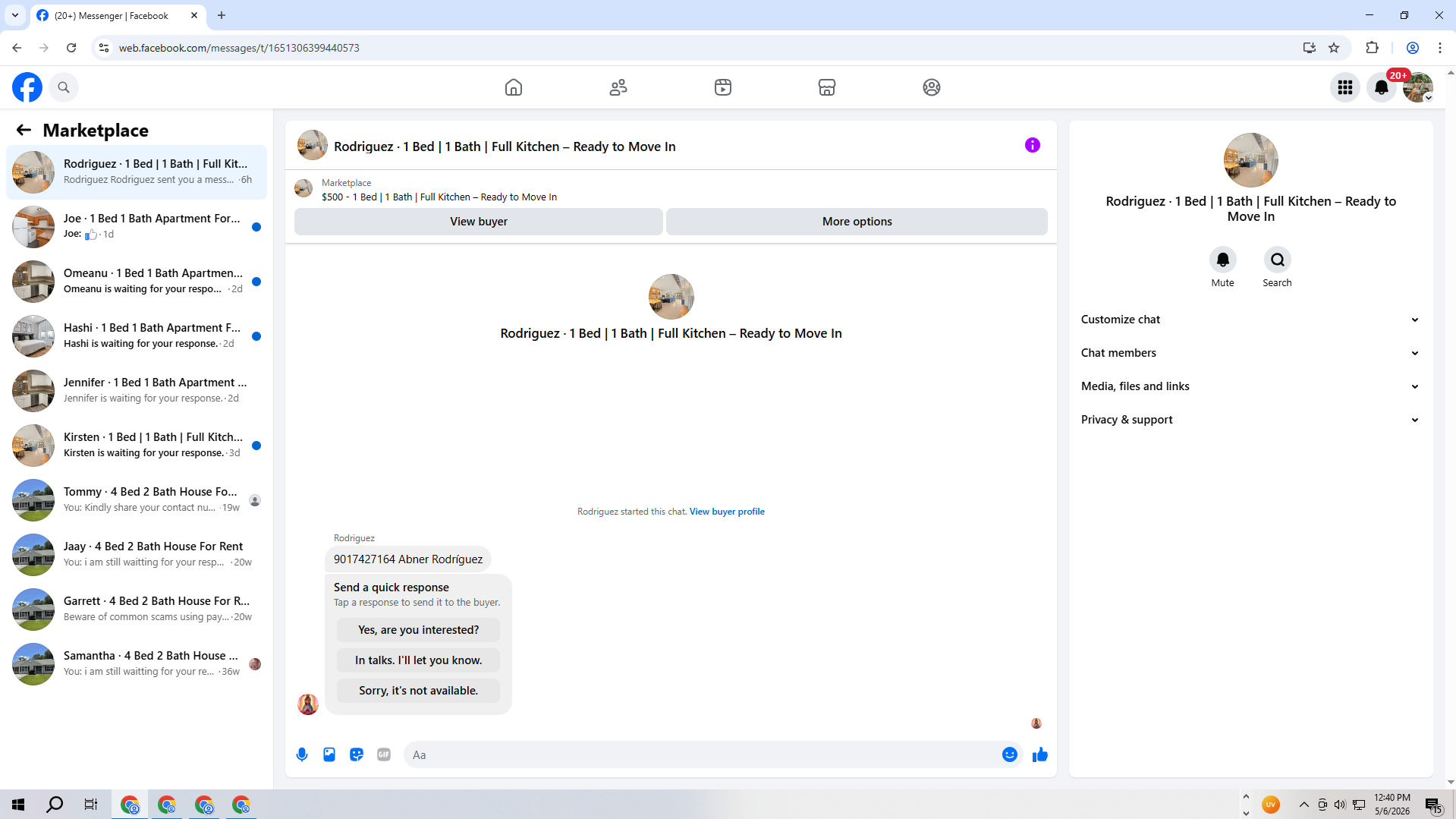Open the notifications bell
The image size is (1456, 819).
1382,87
